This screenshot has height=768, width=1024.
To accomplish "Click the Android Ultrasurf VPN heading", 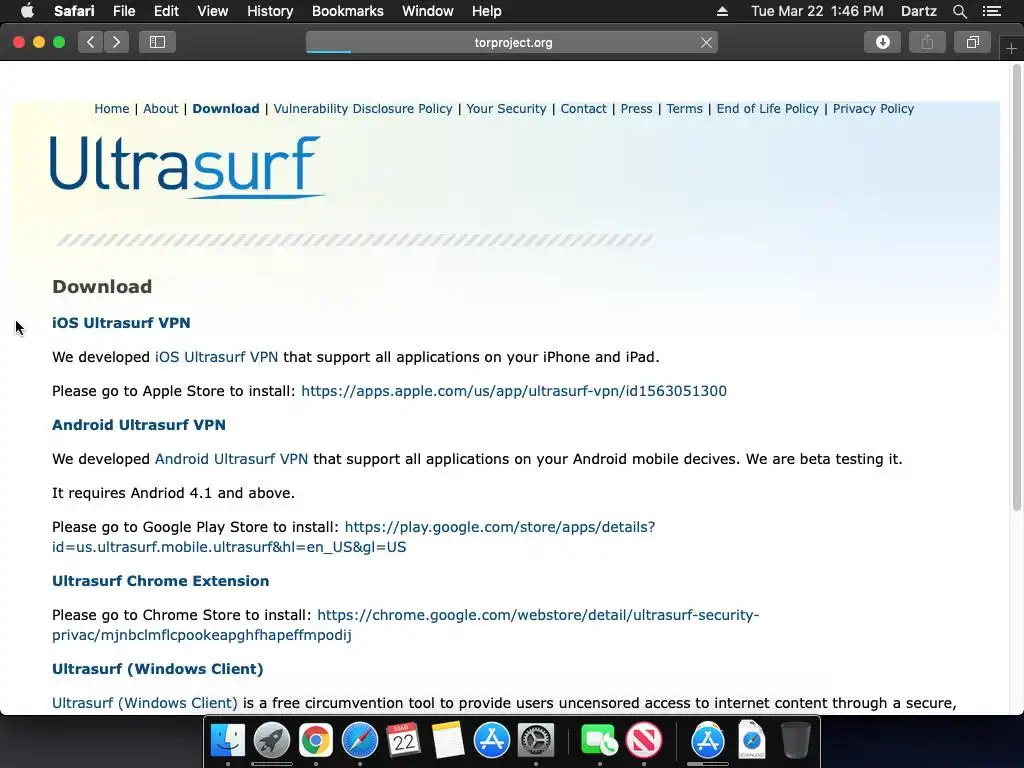I will [x=139, y=425].
